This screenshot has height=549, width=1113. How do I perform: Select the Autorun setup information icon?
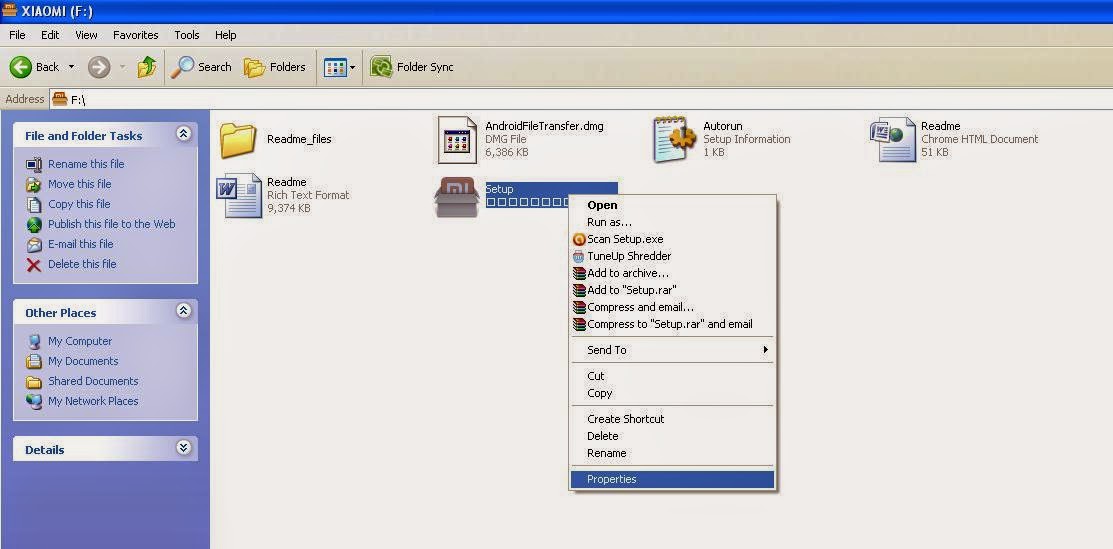[675, 139]
